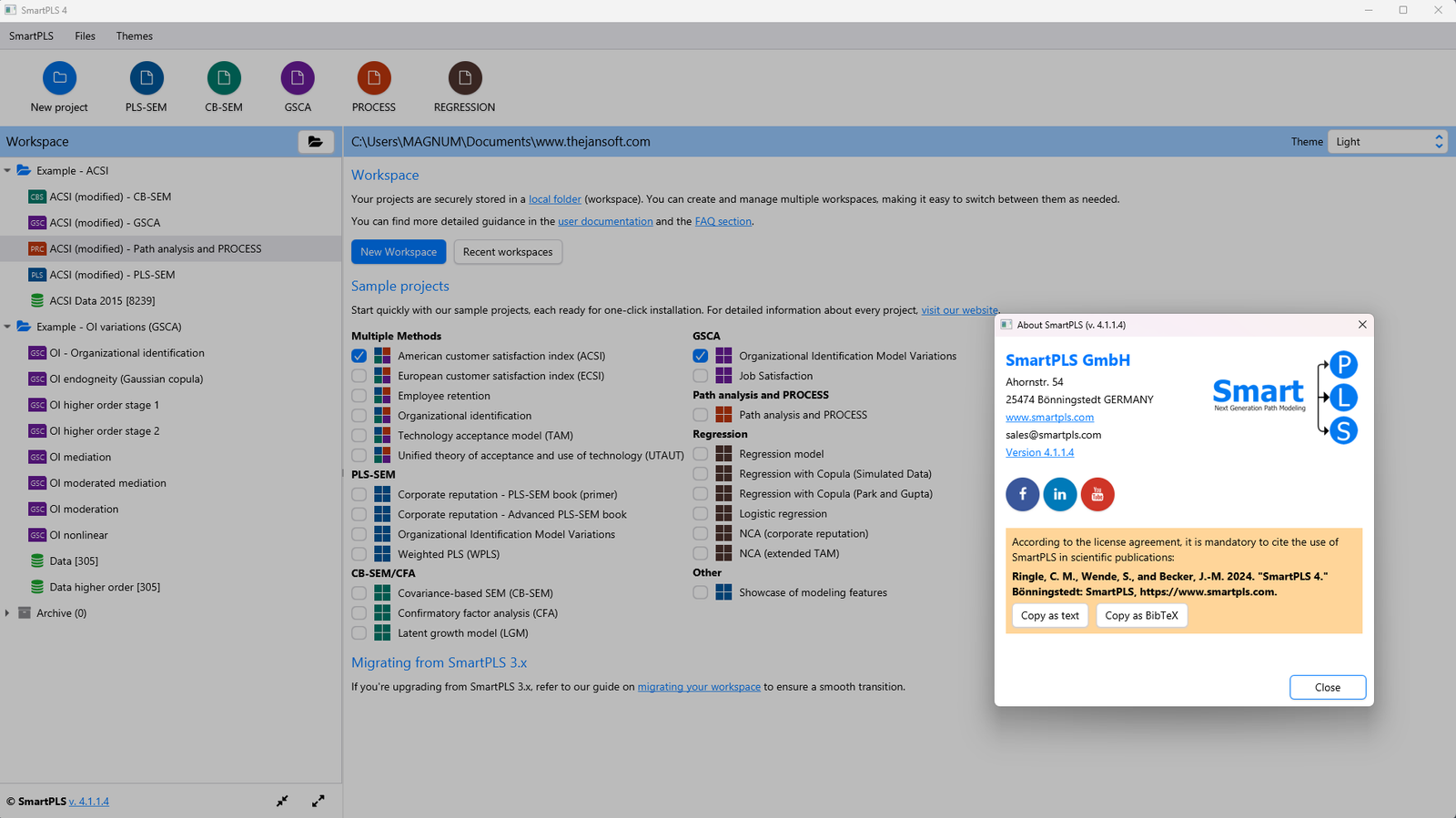Click the New project icon
Screen dimensions: 1456x818
[x=59, y=78]
